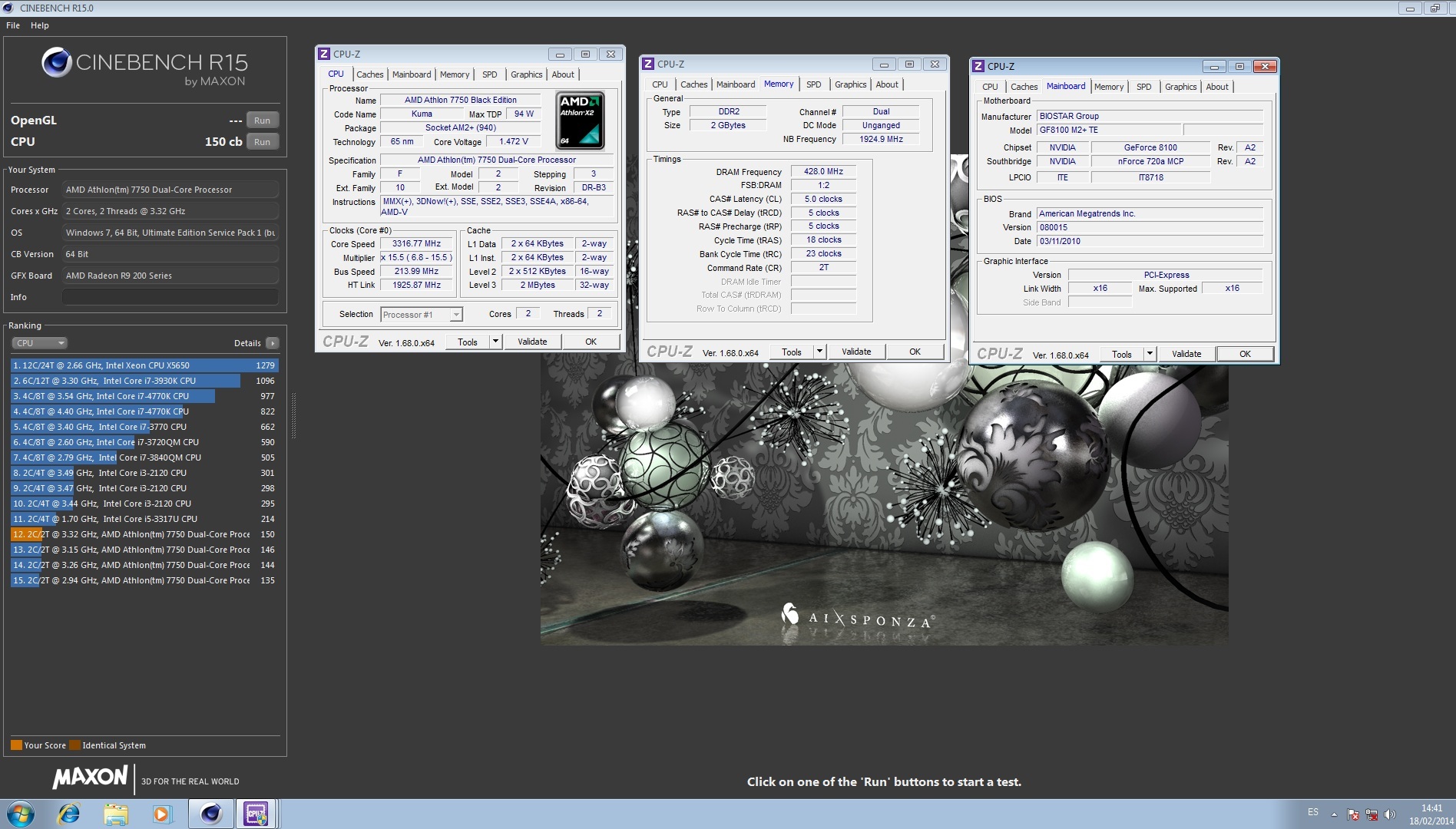Click the Processor field in Your System

pyautogui.click(x=170, y=190)
